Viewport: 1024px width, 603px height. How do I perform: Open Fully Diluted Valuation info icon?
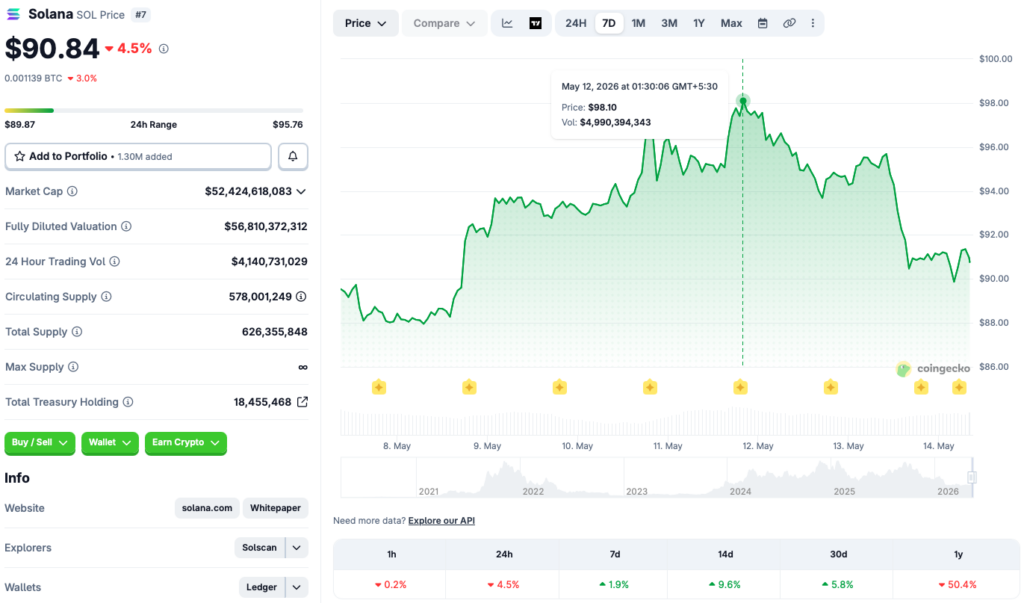[x=126, y=227]
